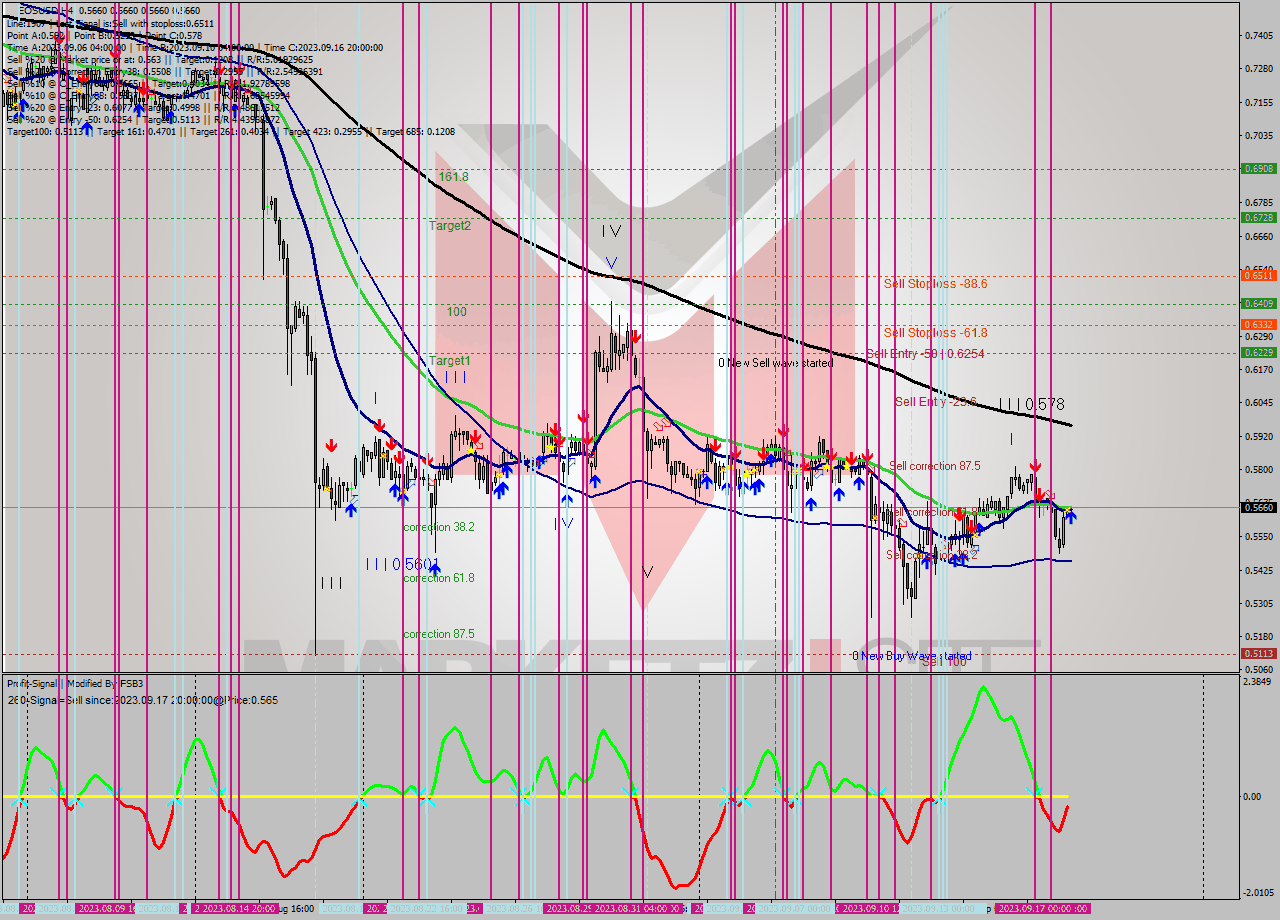Click the orange 0.6332 price tag
Screen dimensions: 1280x920
[1257, 324]
